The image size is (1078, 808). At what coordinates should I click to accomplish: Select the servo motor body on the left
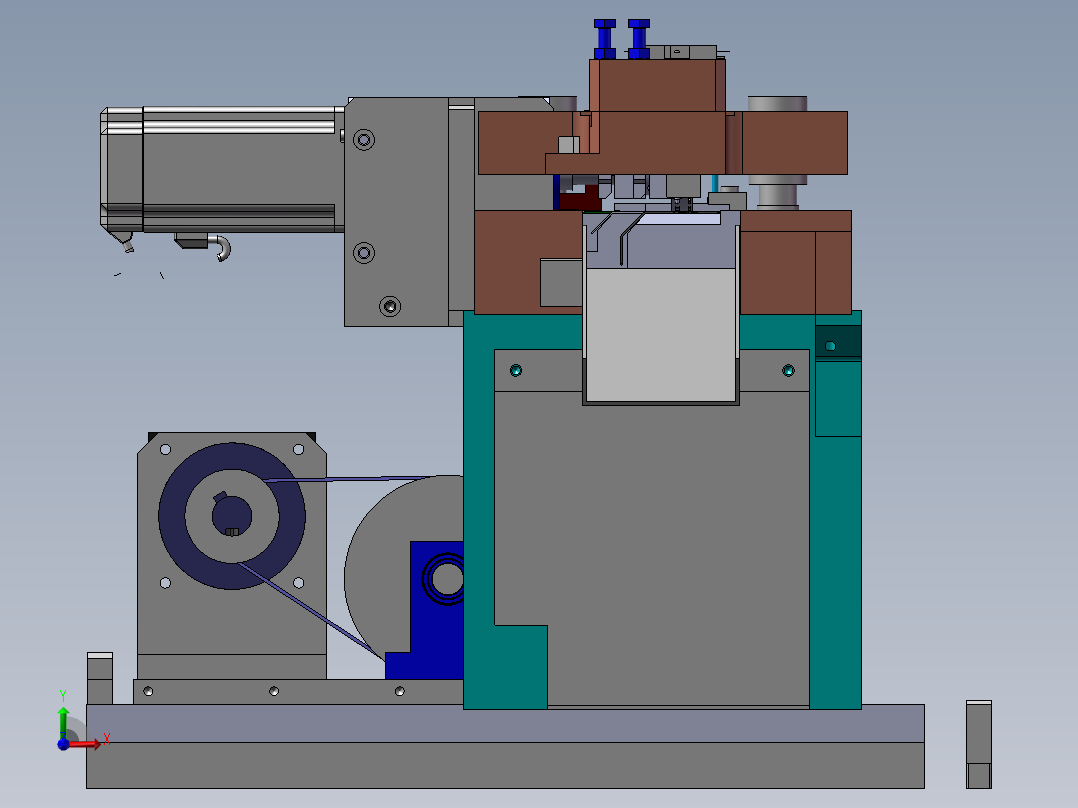222,169
